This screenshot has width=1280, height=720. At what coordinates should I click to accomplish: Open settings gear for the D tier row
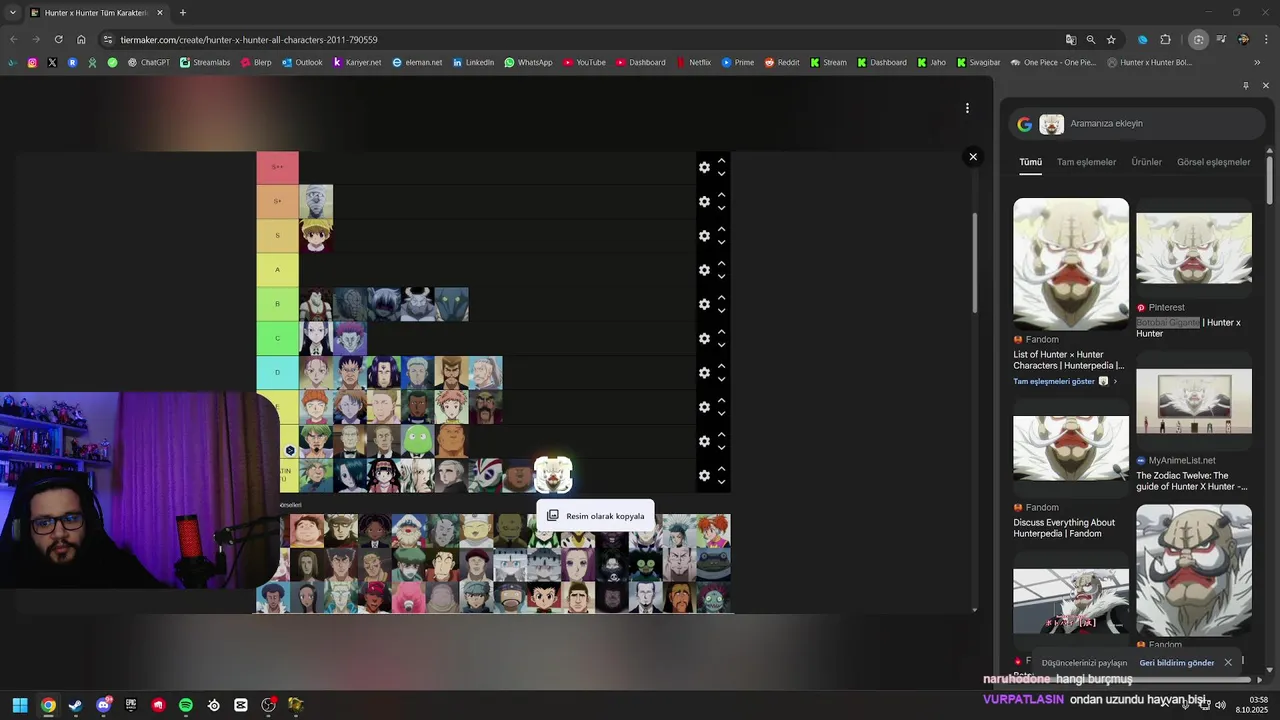(x=704, y=373)
